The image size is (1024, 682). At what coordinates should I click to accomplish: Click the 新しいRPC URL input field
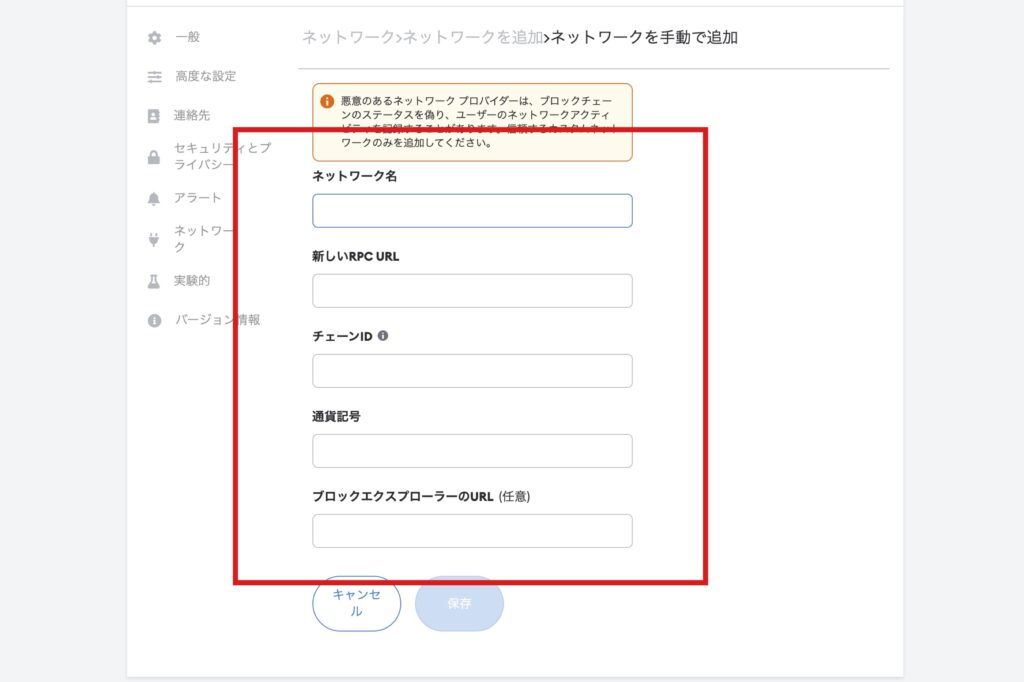pos(472,291)
